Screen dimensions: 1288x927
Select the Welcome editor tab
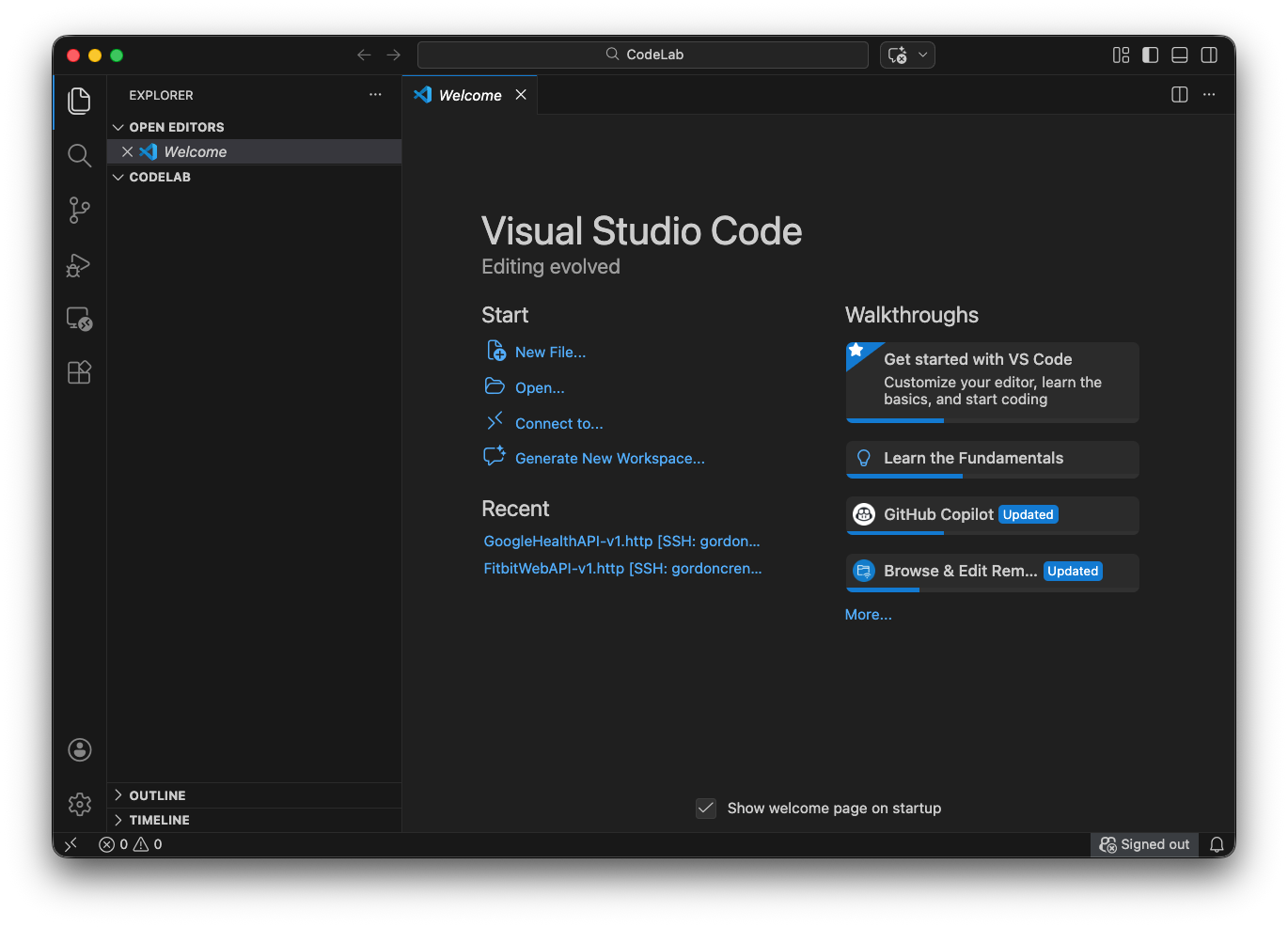pyautogui.click(x=470, y=95)
